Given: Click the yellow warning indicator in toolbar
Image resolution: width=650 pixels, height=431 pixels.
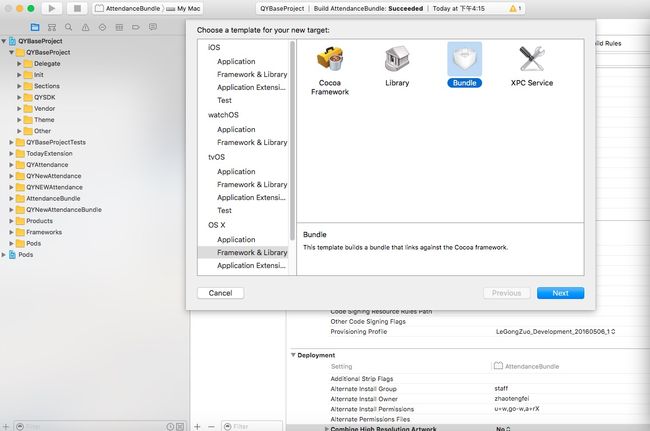Looking at the screenshot, I should pos(515,8).
